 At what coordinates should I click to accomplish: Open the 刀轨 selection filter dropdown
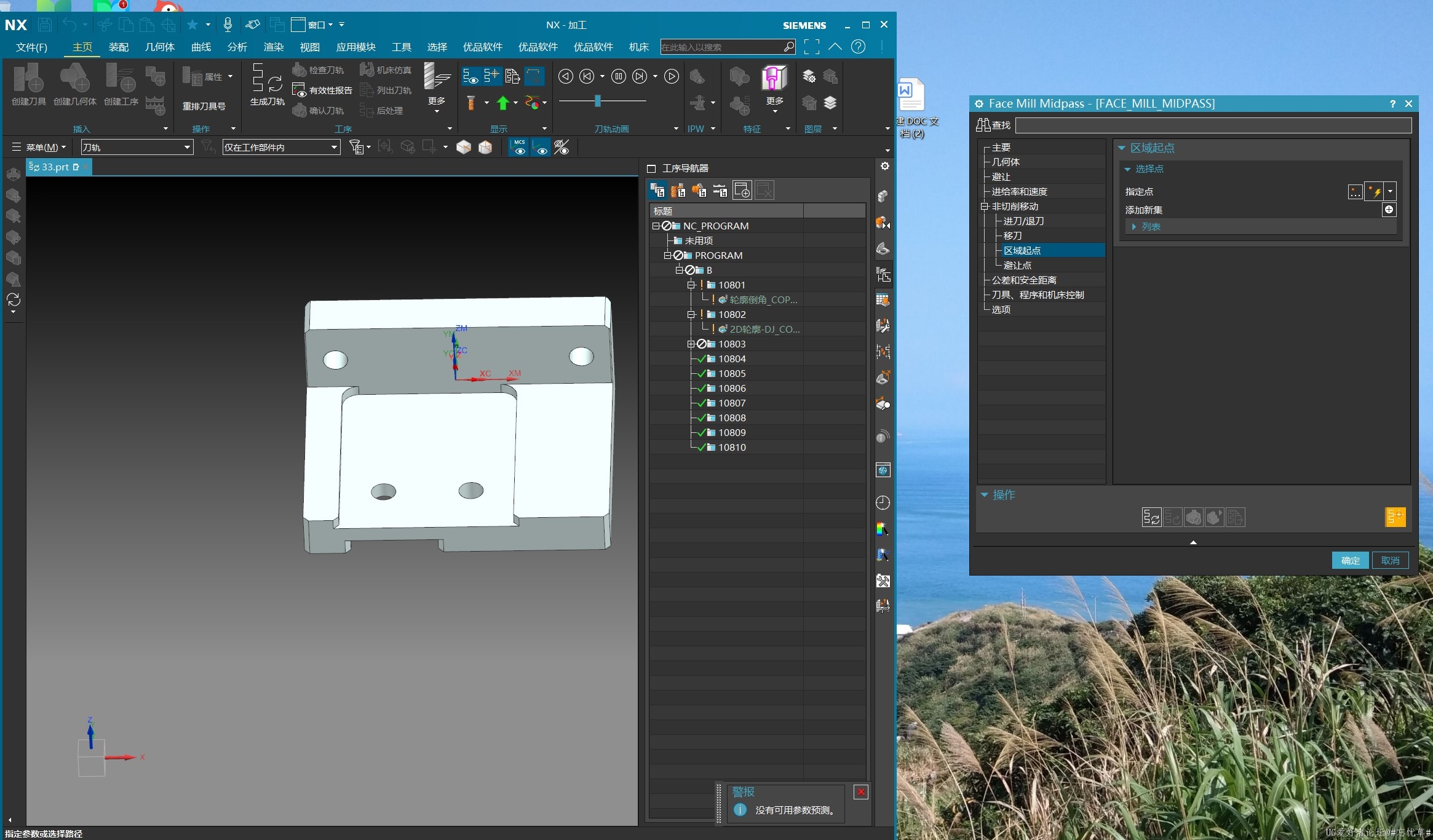click(x=137, y=147)
